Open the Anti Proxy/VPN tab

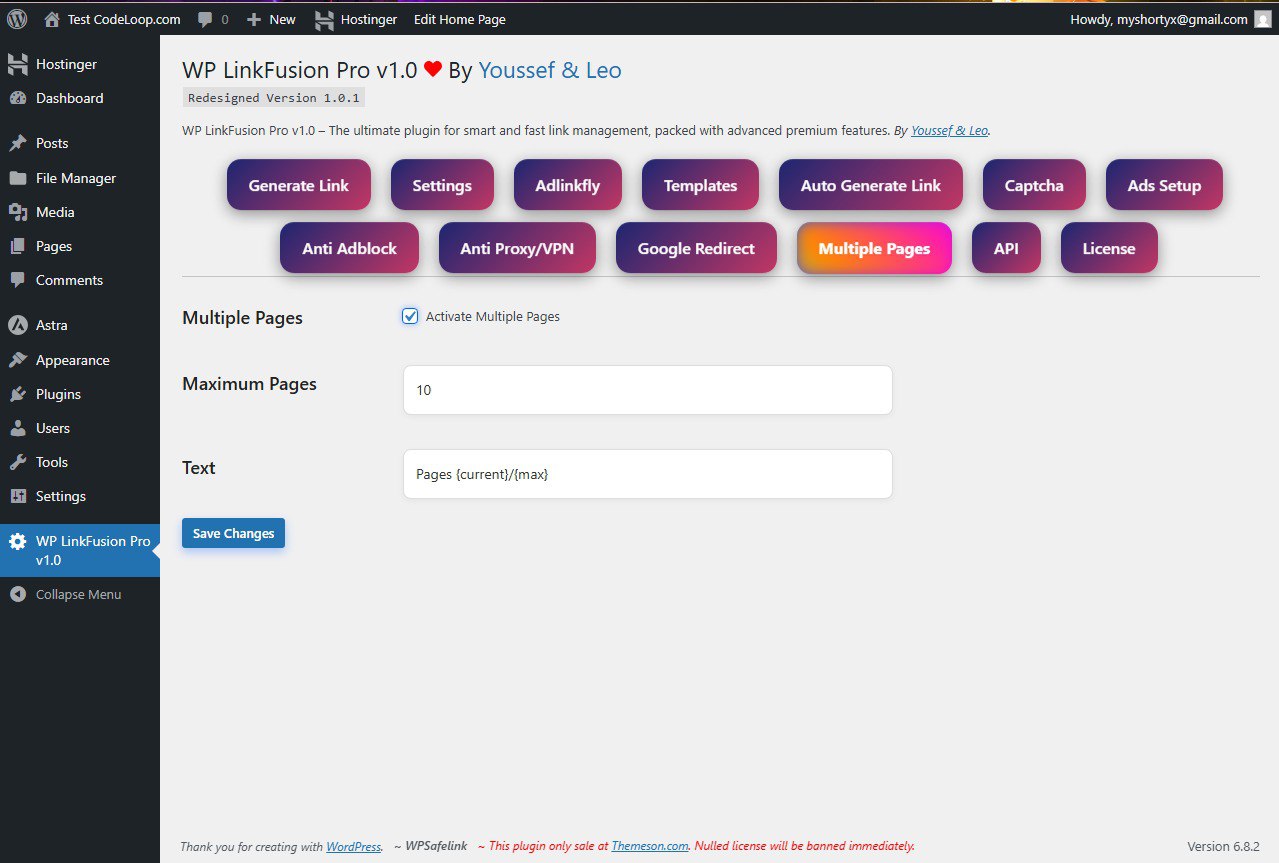[x=517, y=248]
